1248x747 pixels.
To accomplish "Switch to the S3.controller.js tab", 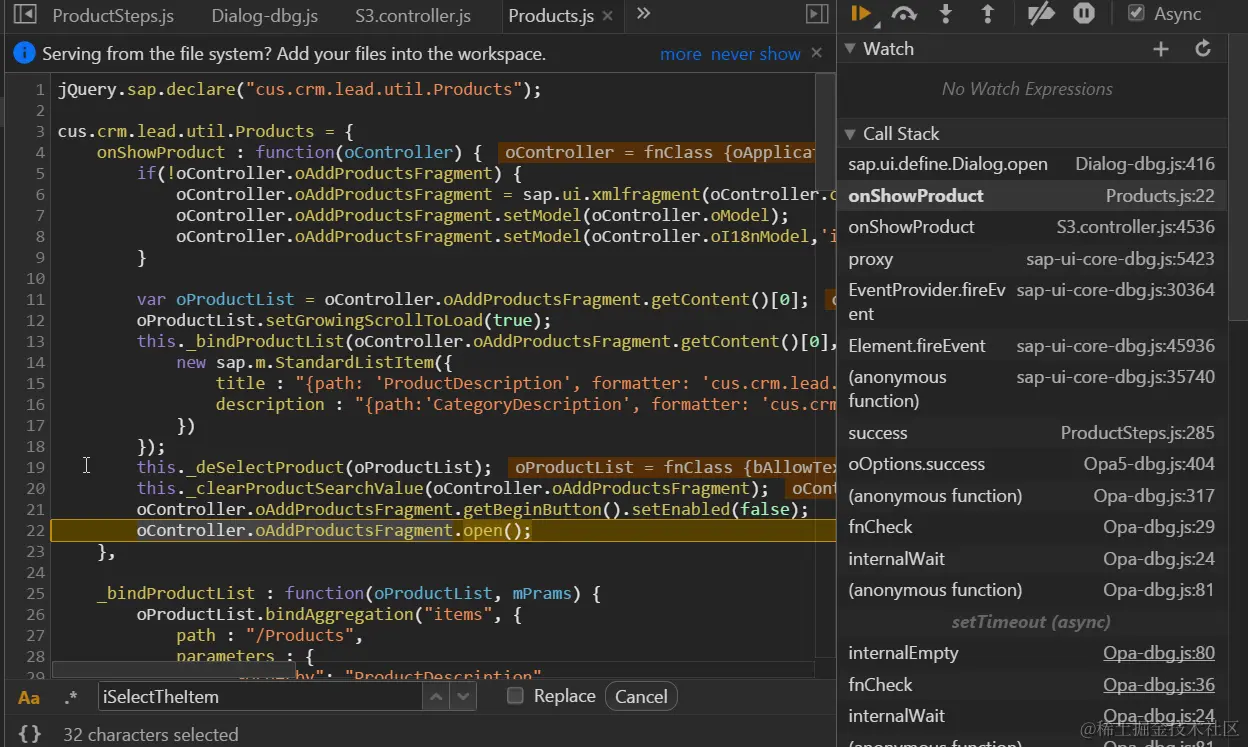I will (413, 15).
